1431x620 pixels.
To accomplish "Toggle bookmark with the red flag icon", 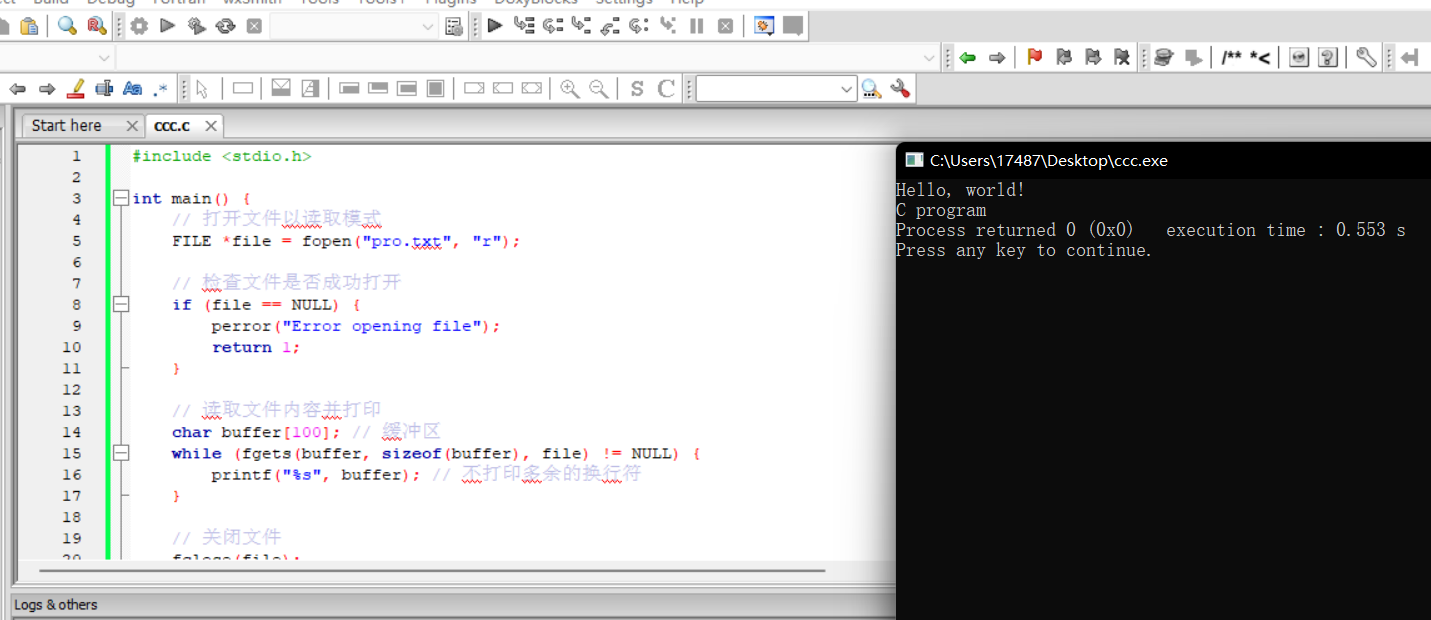I will 1035,58.
